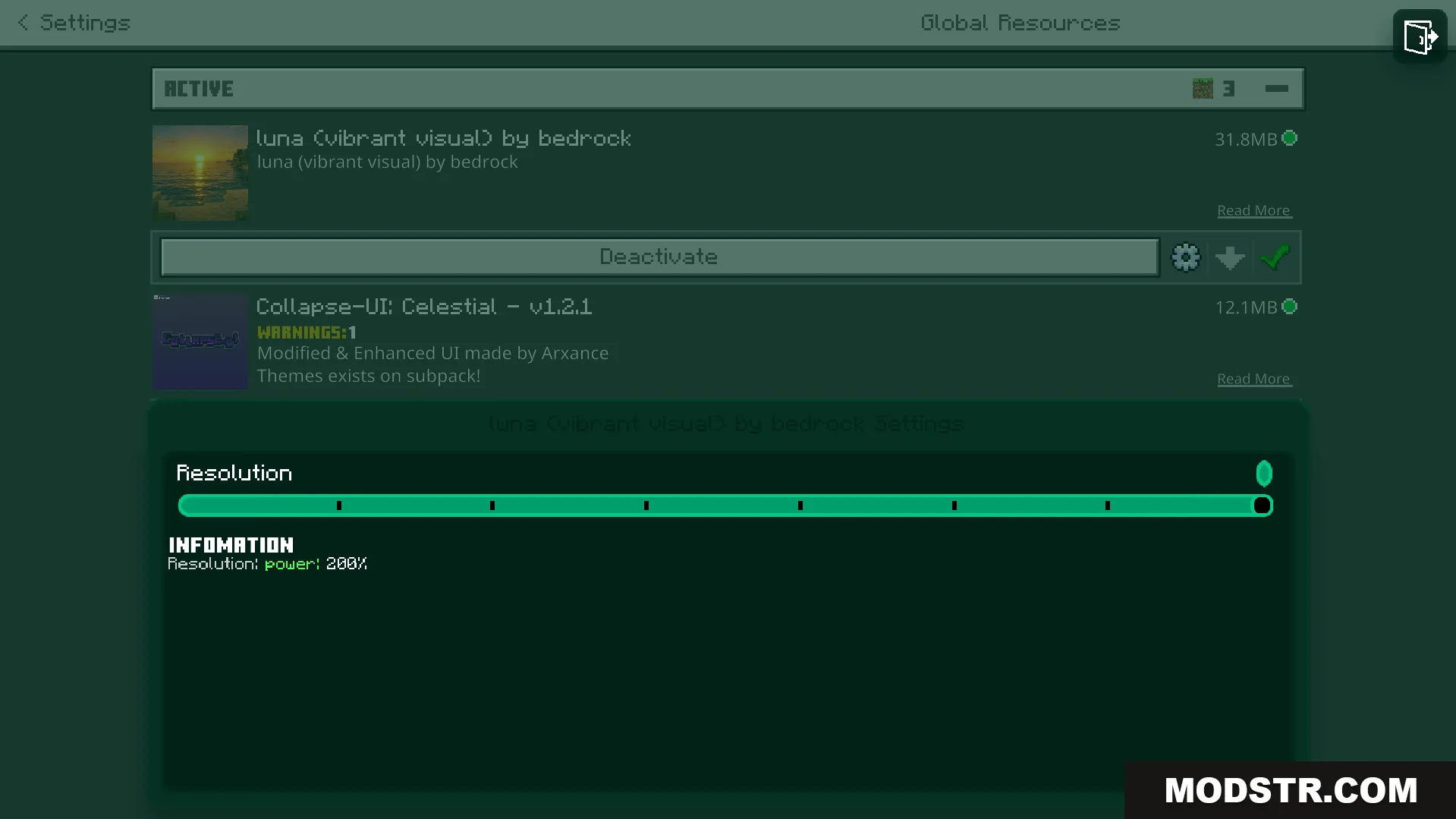Image resolution: width=1456 pixels, height=819 pixels.
Task: Open Read More for Collapse-UI pack
Action: tap(1254, 379)
